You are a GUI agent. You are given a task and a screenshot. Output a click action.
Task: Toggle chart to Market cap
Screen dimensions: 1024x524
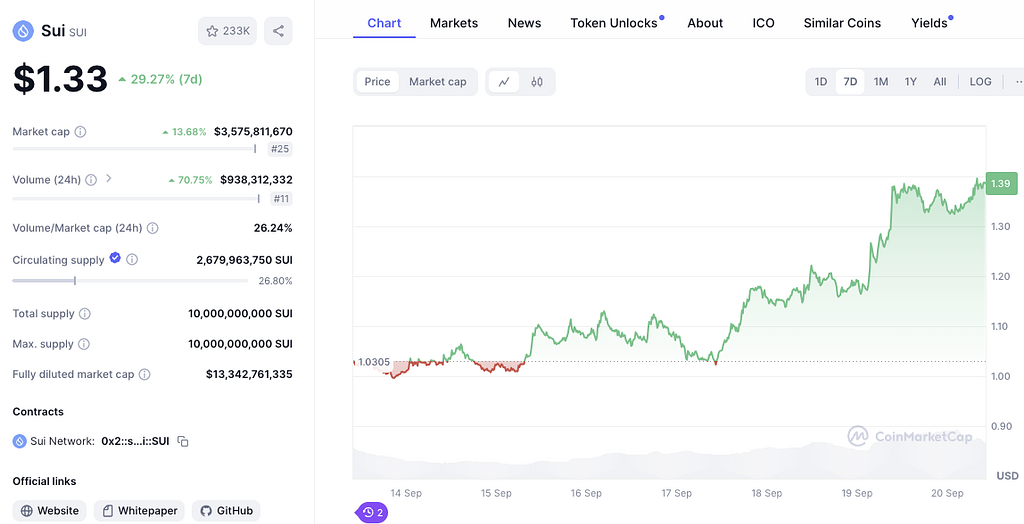tap(437, 82)
